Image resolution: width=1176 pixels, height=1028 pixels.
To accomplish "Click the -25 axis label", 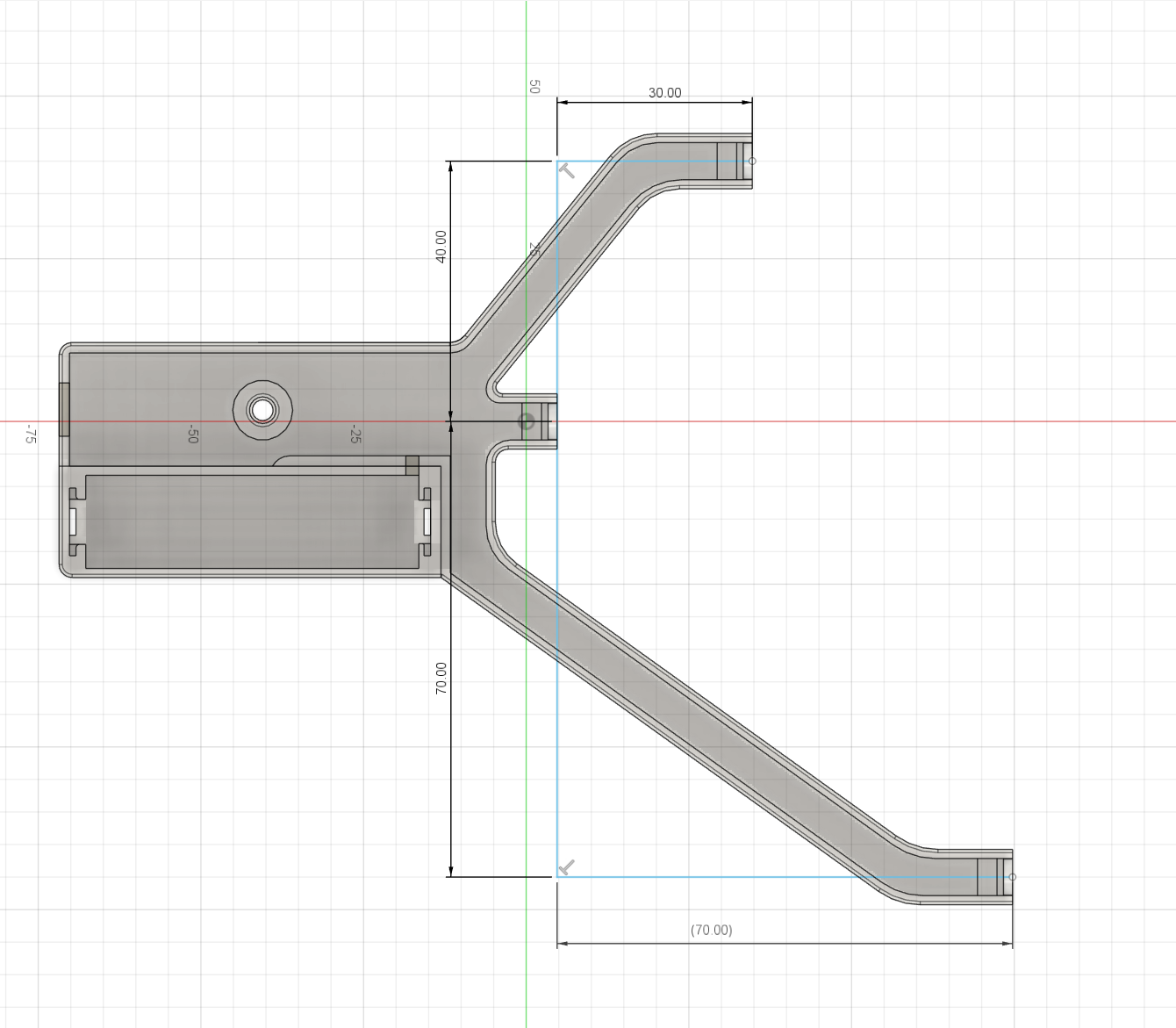I will (355, 434).
